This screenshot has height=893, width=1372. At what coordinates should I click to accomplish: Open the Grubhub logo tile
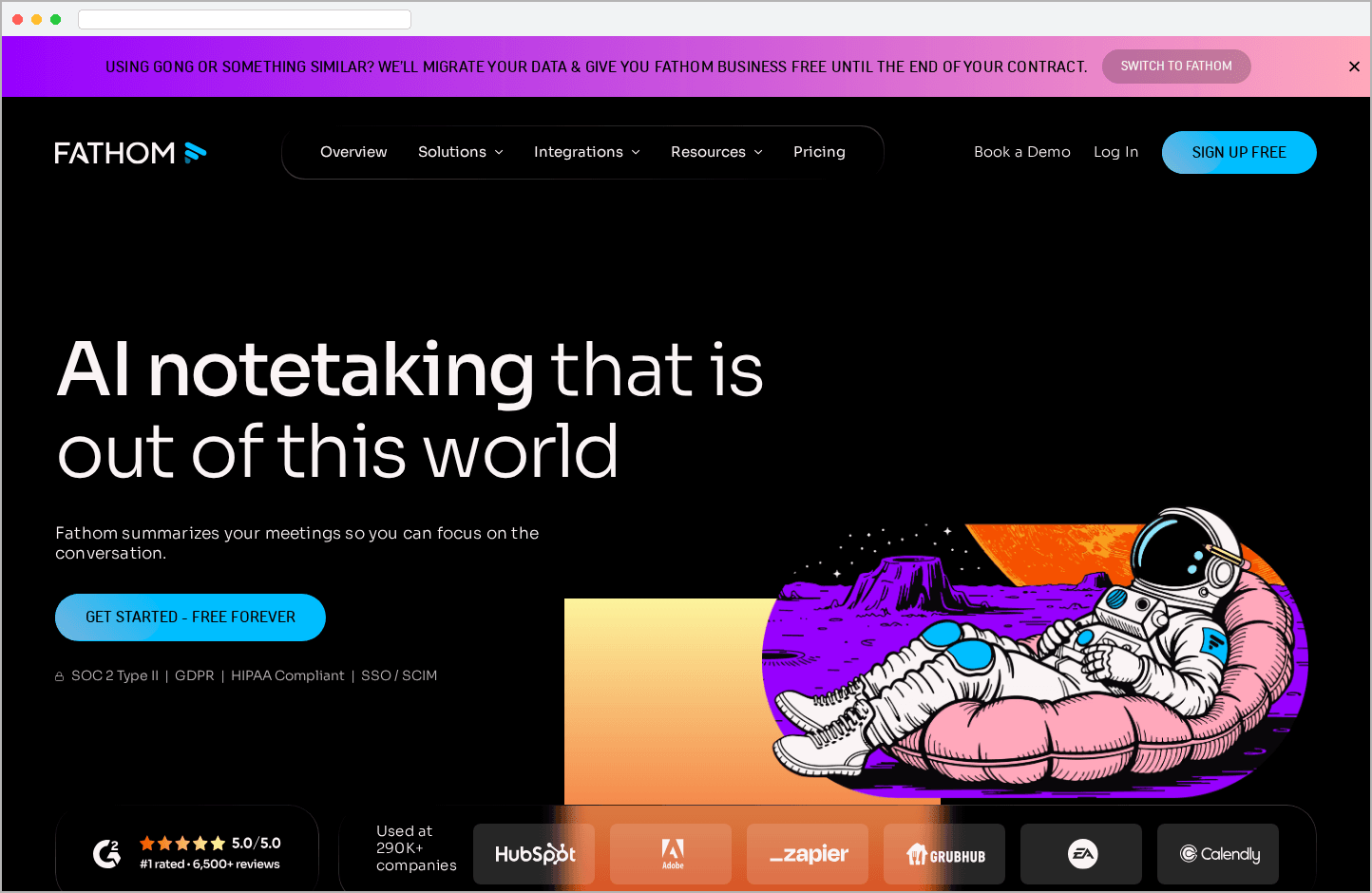[x=944, y=854]
